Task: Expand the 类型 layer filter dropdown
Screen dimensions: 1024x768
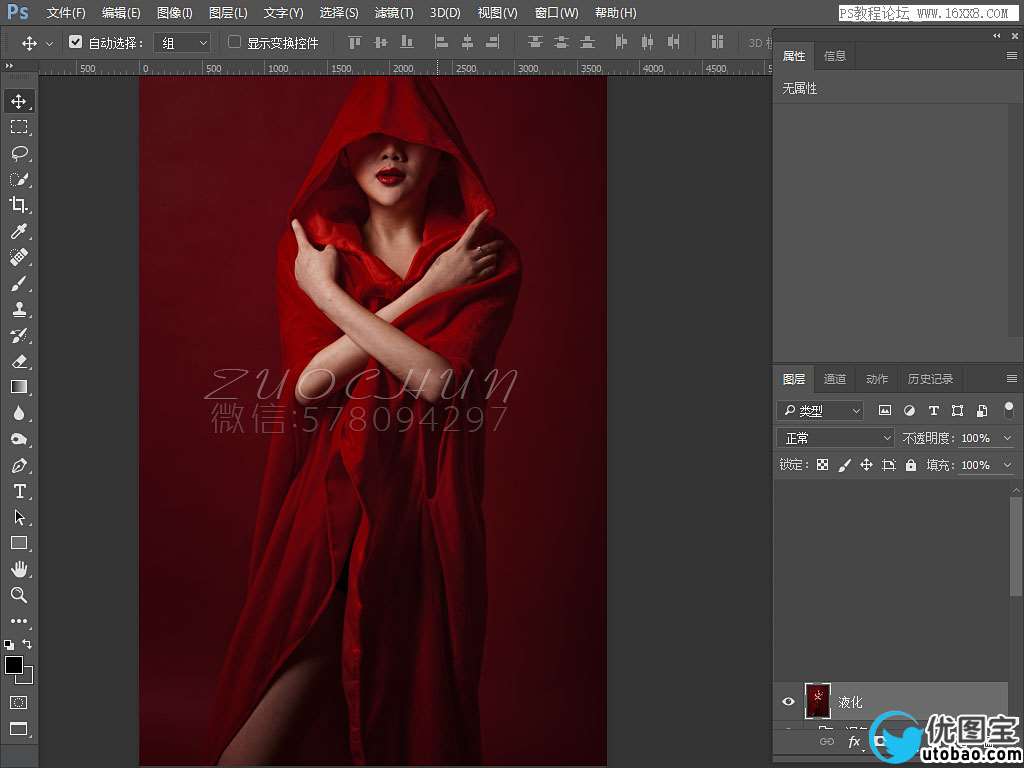Action: (821, 411)
